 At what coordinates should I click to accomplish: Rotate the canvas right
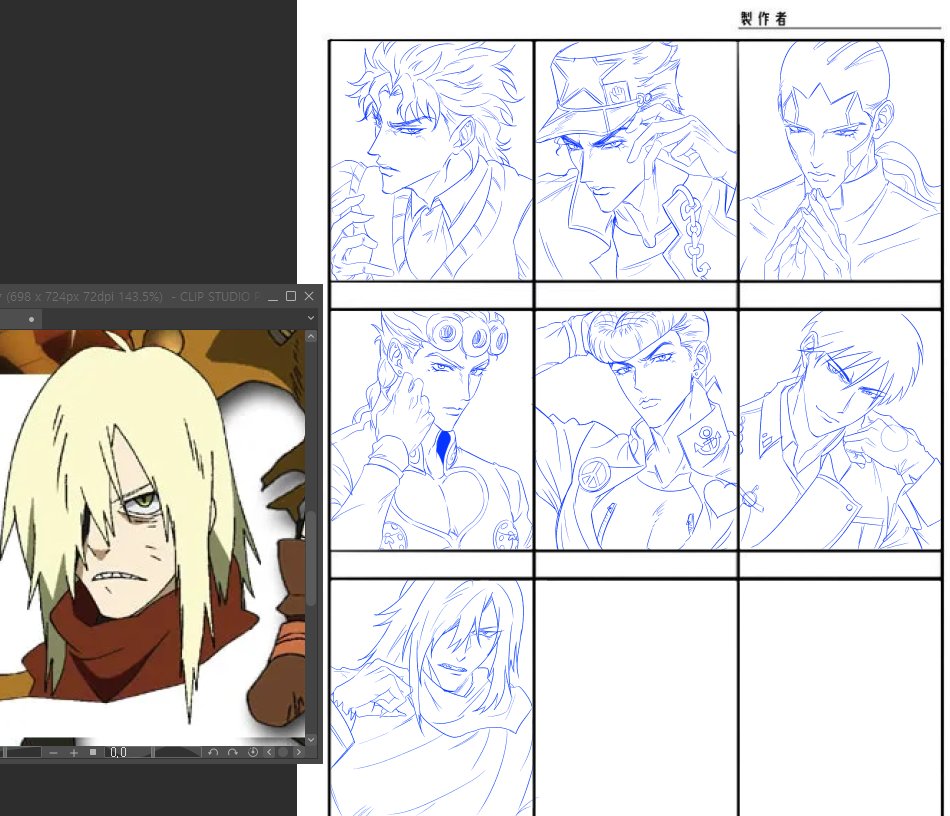233,752
